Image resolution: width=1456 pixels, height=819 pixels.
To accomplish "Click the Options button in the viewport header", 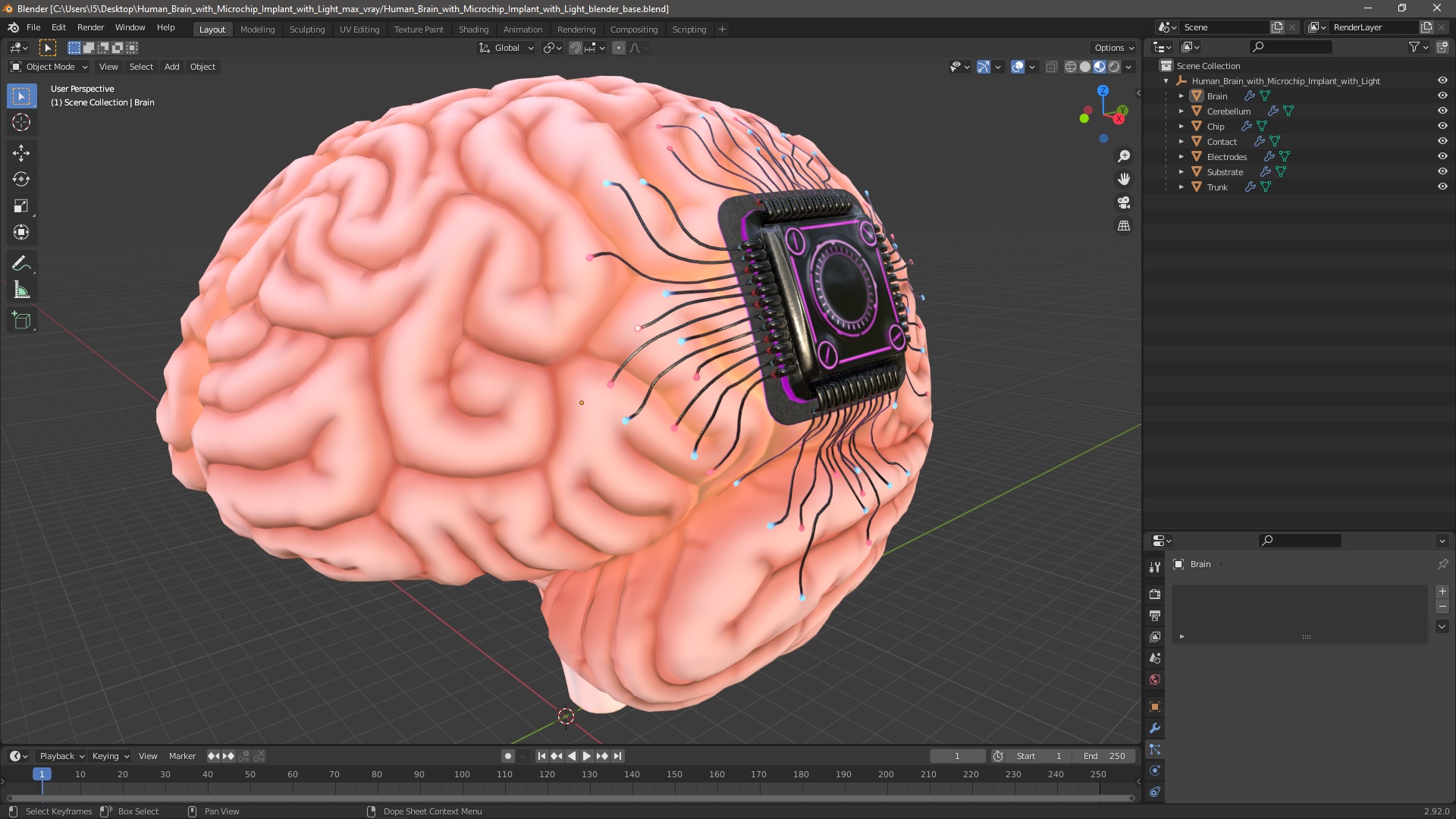I will pyautogui.click(x=1113, y=48).
